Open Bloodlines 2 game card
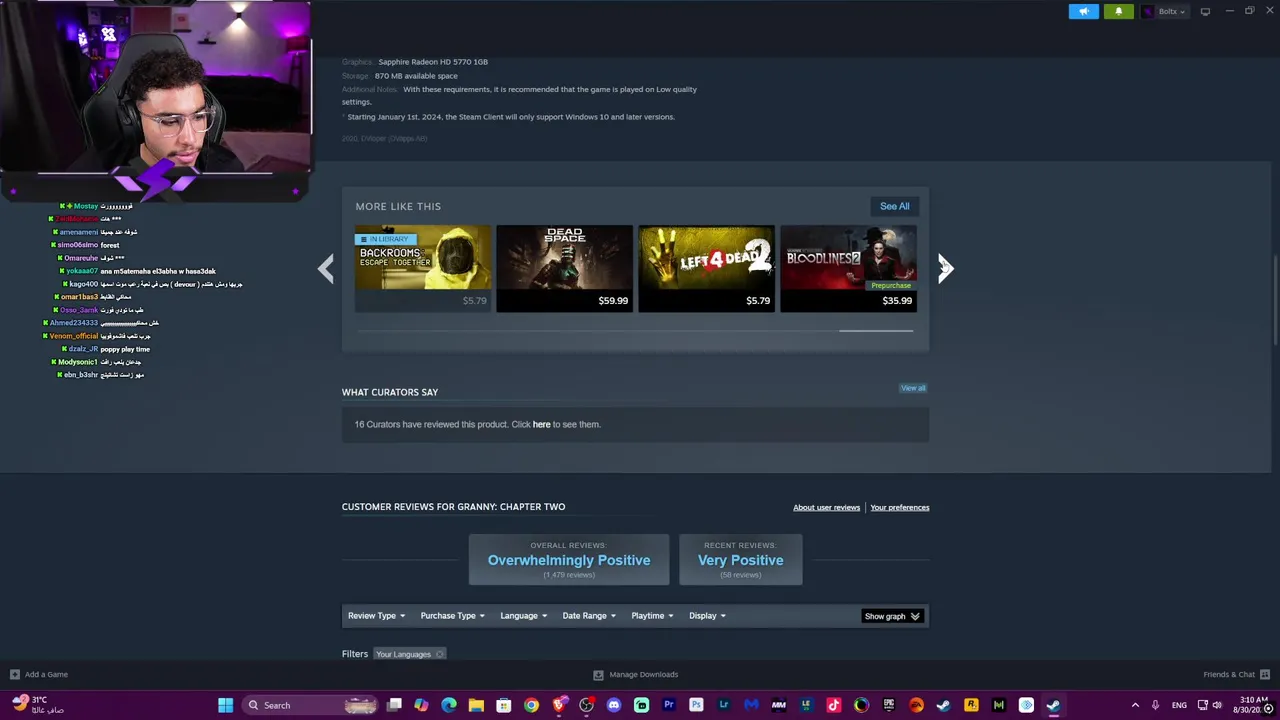The image size is (1280, 720). coord(848,269)
